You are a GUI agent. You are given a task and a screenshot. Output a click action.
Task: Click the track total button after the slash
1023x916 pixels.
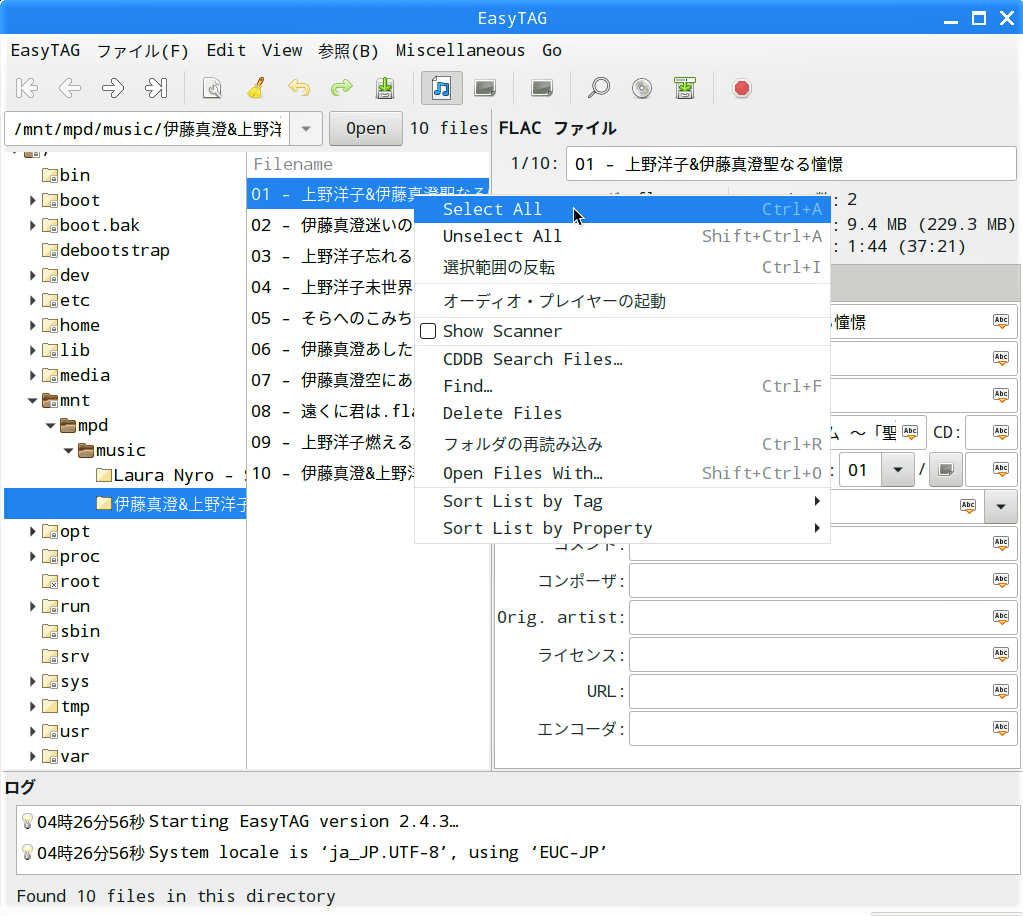click(946, 470)
